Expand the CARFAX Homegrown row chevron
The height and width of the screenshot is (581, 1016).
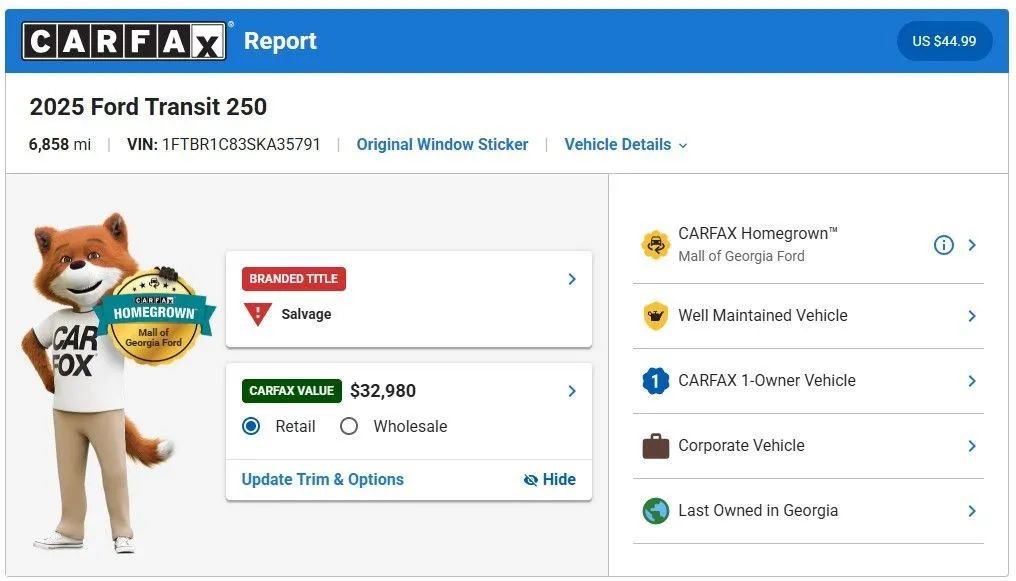pyautogui.click(x=972, y=245)
